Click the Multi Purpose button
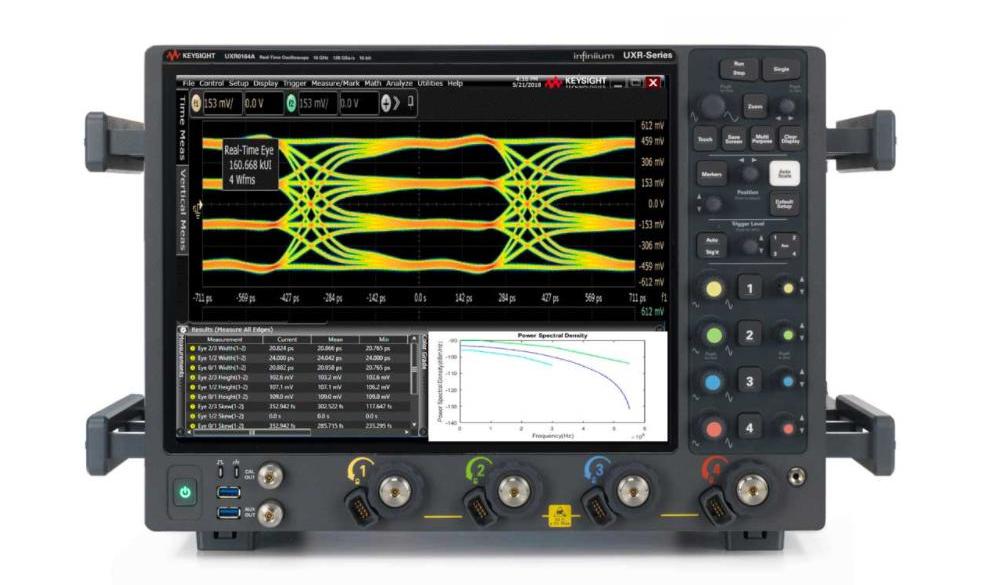This screenshot has width=1002, height=585. (x=762, y=139)
